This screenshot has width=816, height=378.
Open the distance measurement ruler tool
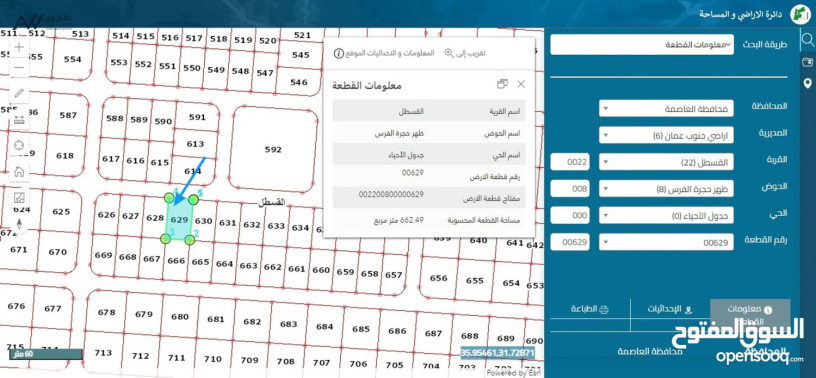tap(19, 120)
